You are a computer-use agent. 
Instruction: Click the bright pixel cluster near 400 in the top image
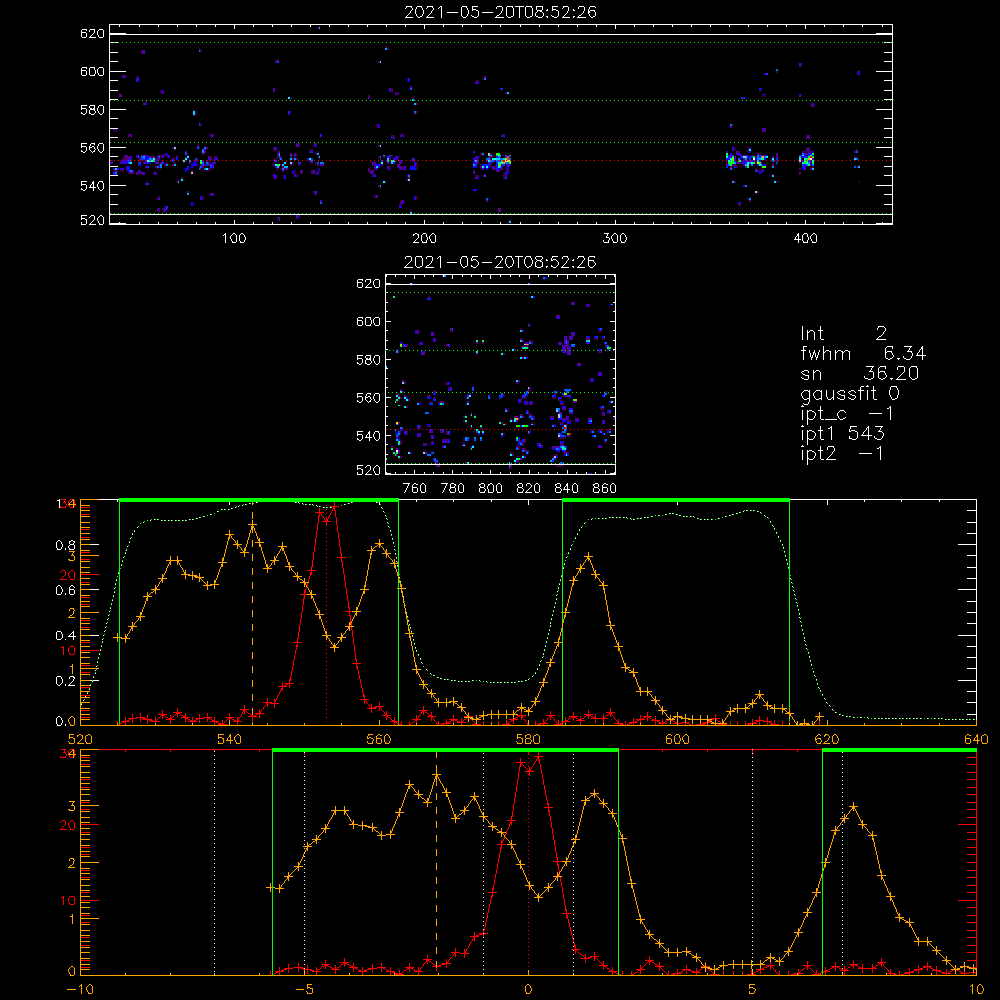click(x=807, y=159)
